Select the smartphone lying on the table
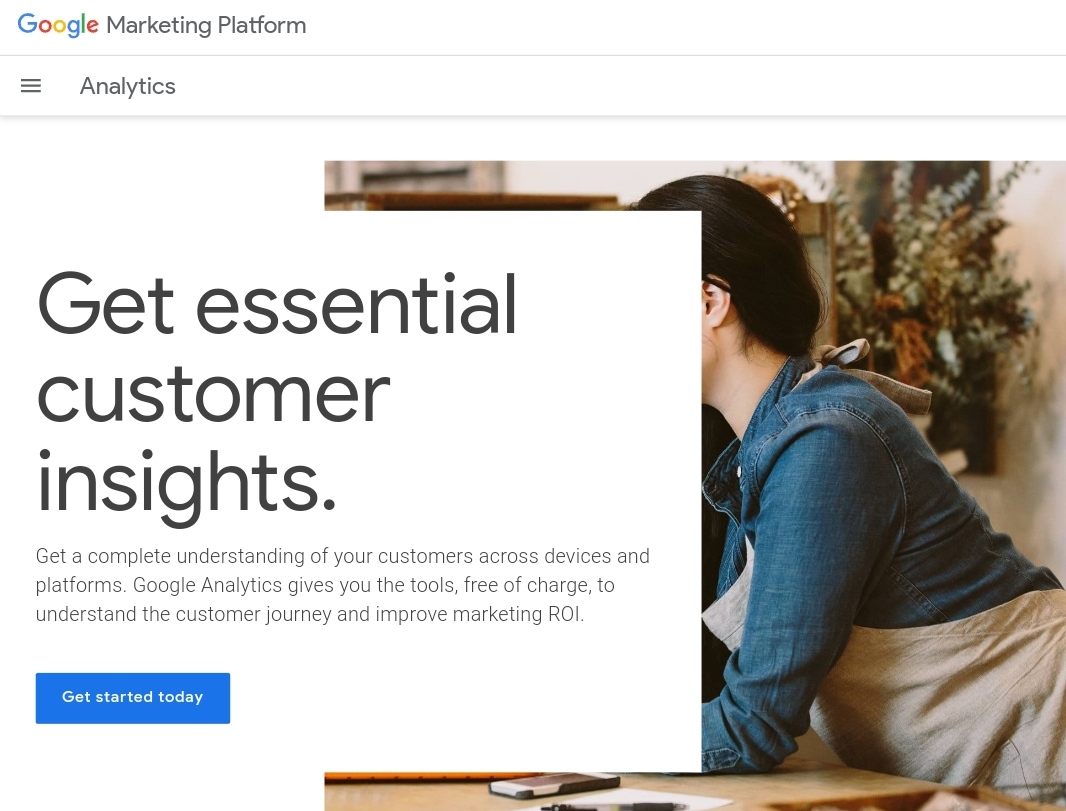 tap(554, 784)
